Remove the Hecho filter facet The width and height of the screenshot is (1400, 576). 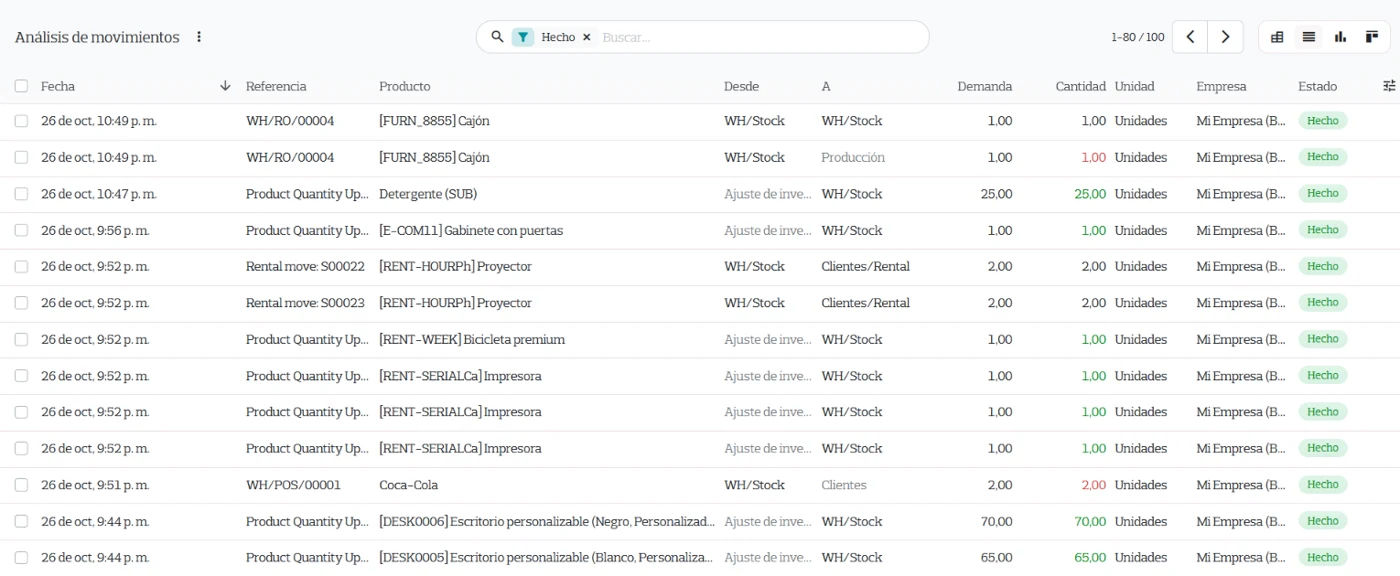click(587, 37)
